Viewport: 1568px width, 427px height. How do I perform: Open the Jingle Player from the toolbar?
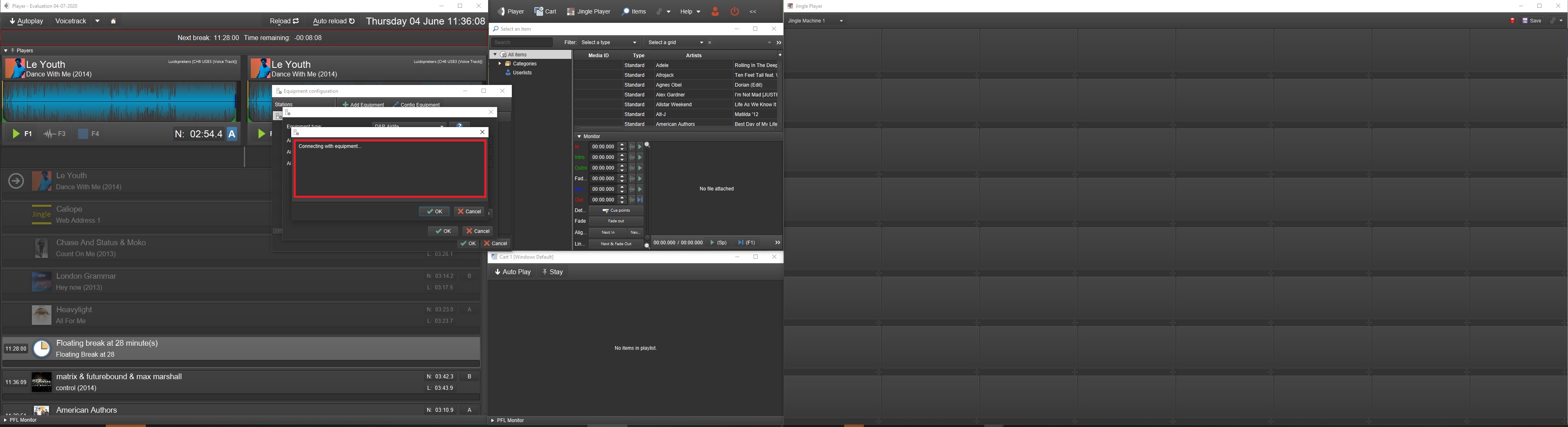[x=588, y=11]
